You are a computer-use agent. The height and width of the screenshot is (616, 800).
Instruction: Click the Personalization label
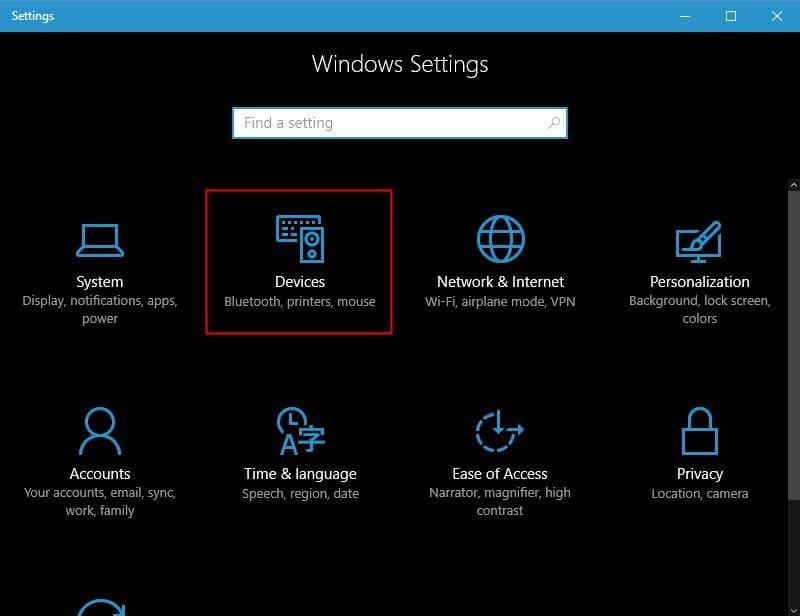699,282
